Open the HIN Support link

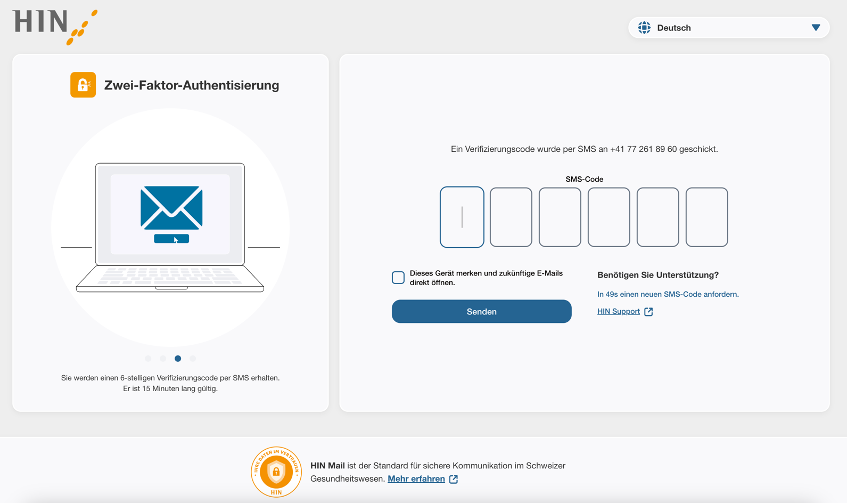click(618, 312)
